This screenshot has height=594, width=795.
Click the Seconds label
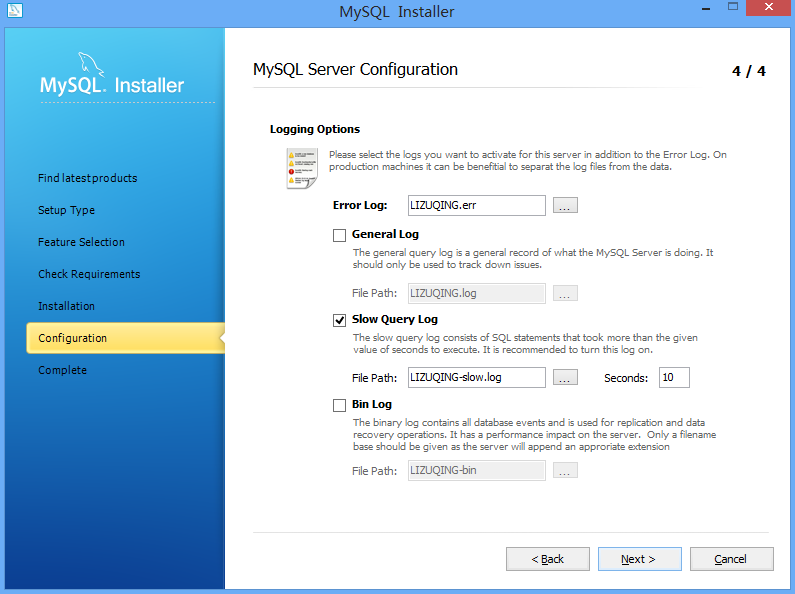(x=626, y=378)
